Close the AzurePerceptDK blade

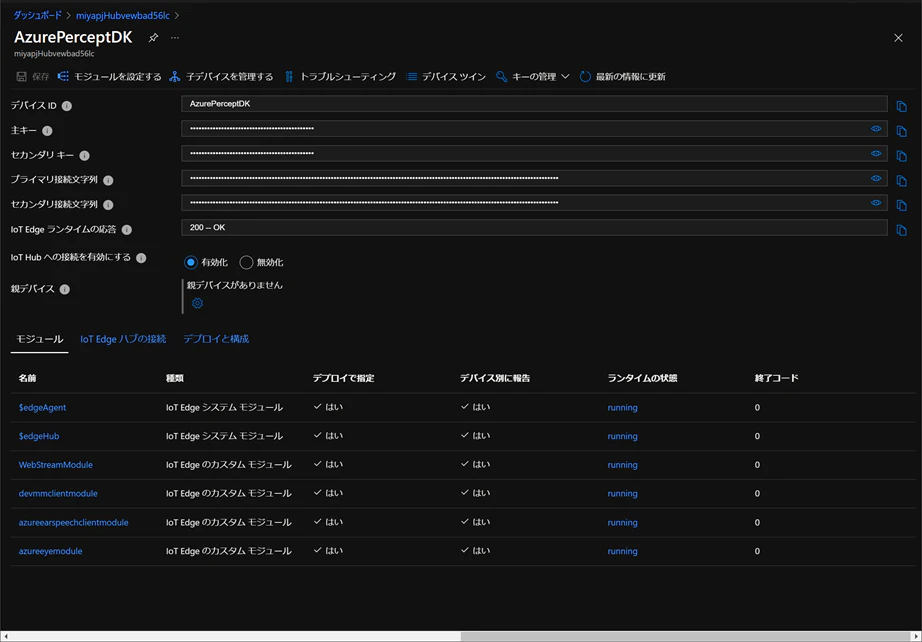tap(898, 38)
